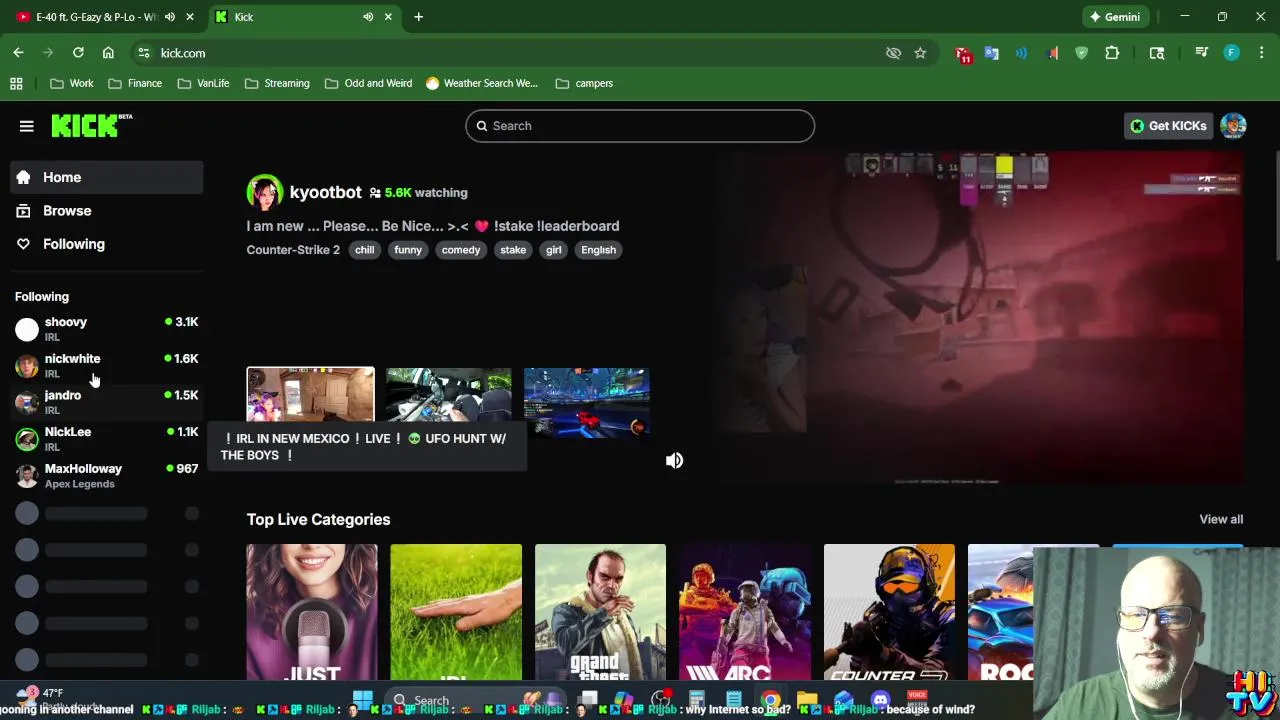
Task: Click View all for Top Live Categories
Action: point(1221,519)
